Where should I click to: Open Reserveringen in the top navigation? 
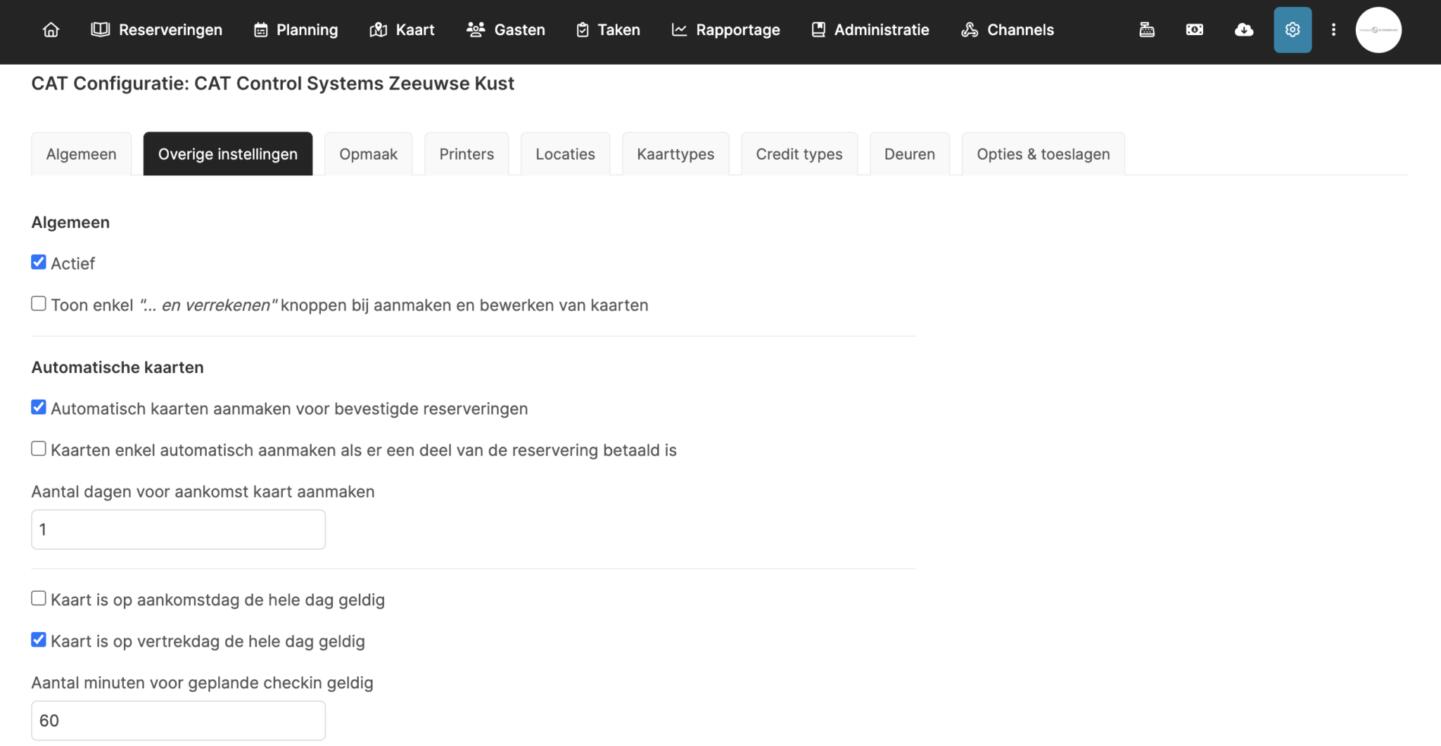(157, 30)
